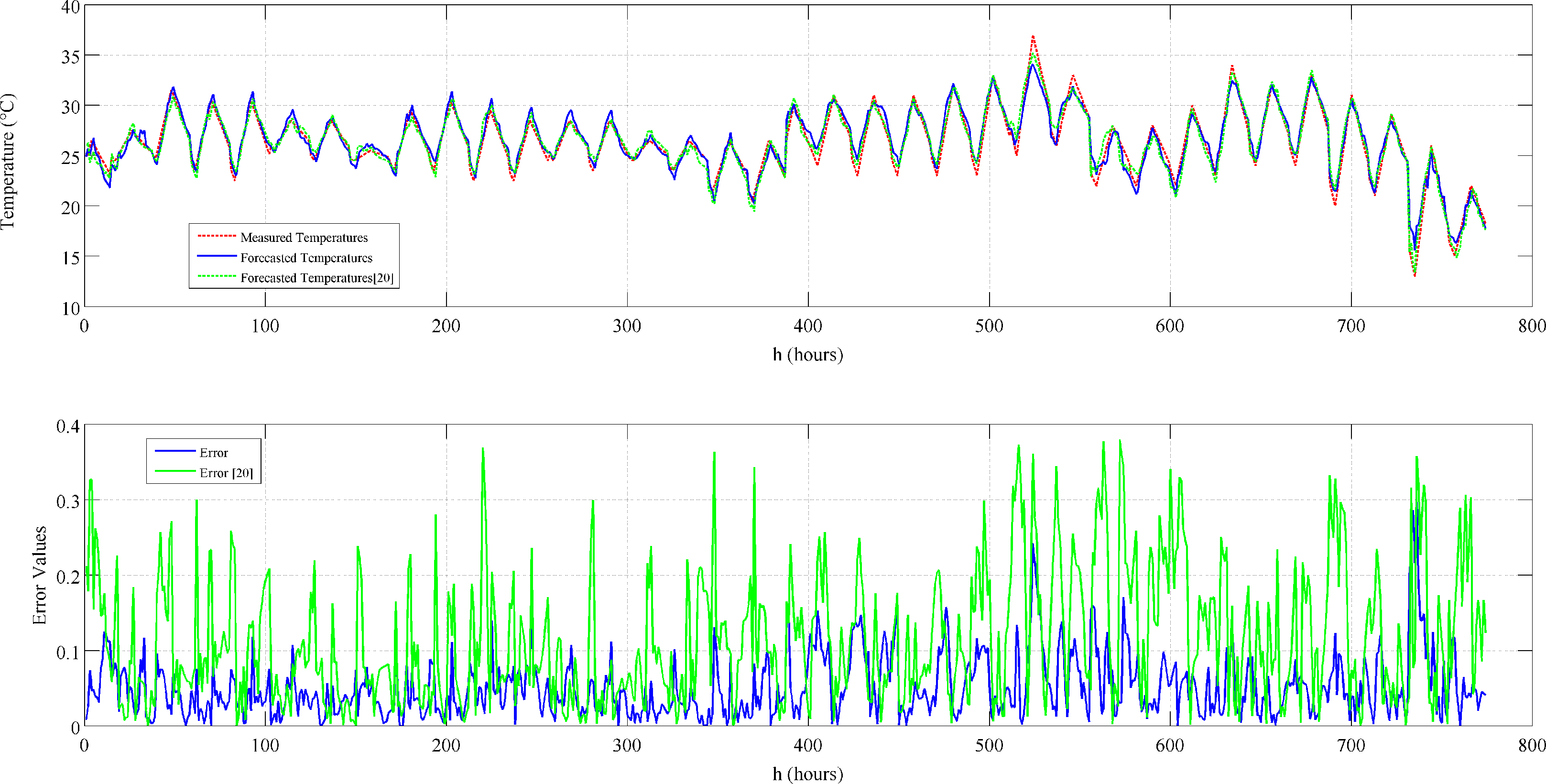Screen dimensions: 1546x784
Task: Click the green 'Error [20]' legend line sample
Action: 174,472
